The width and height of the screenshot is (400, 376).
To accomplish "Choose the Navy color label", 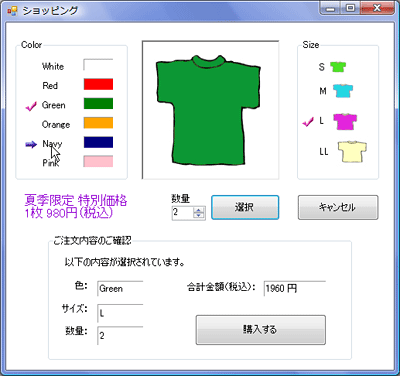I will (52, 144).
